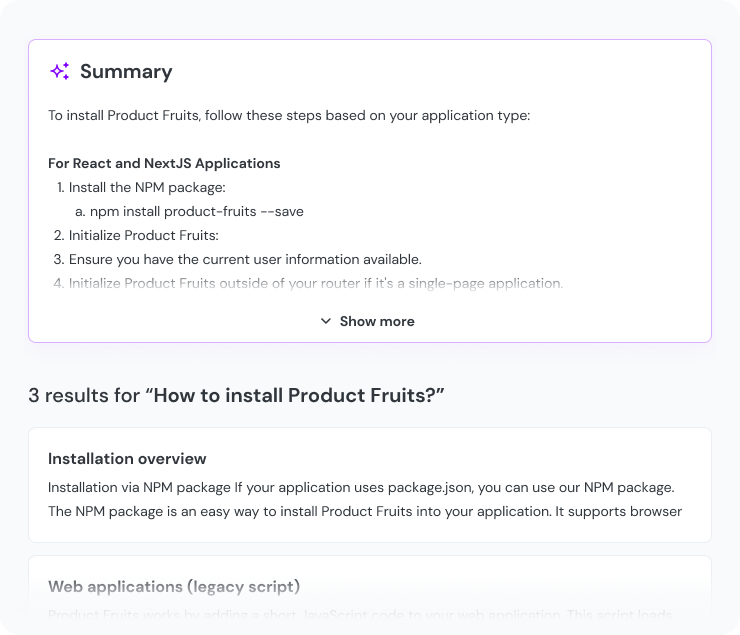This screenshot has width=740, height=635.
Task: Open Web applications (legacy script) result
Action: (x=174, y=586)
